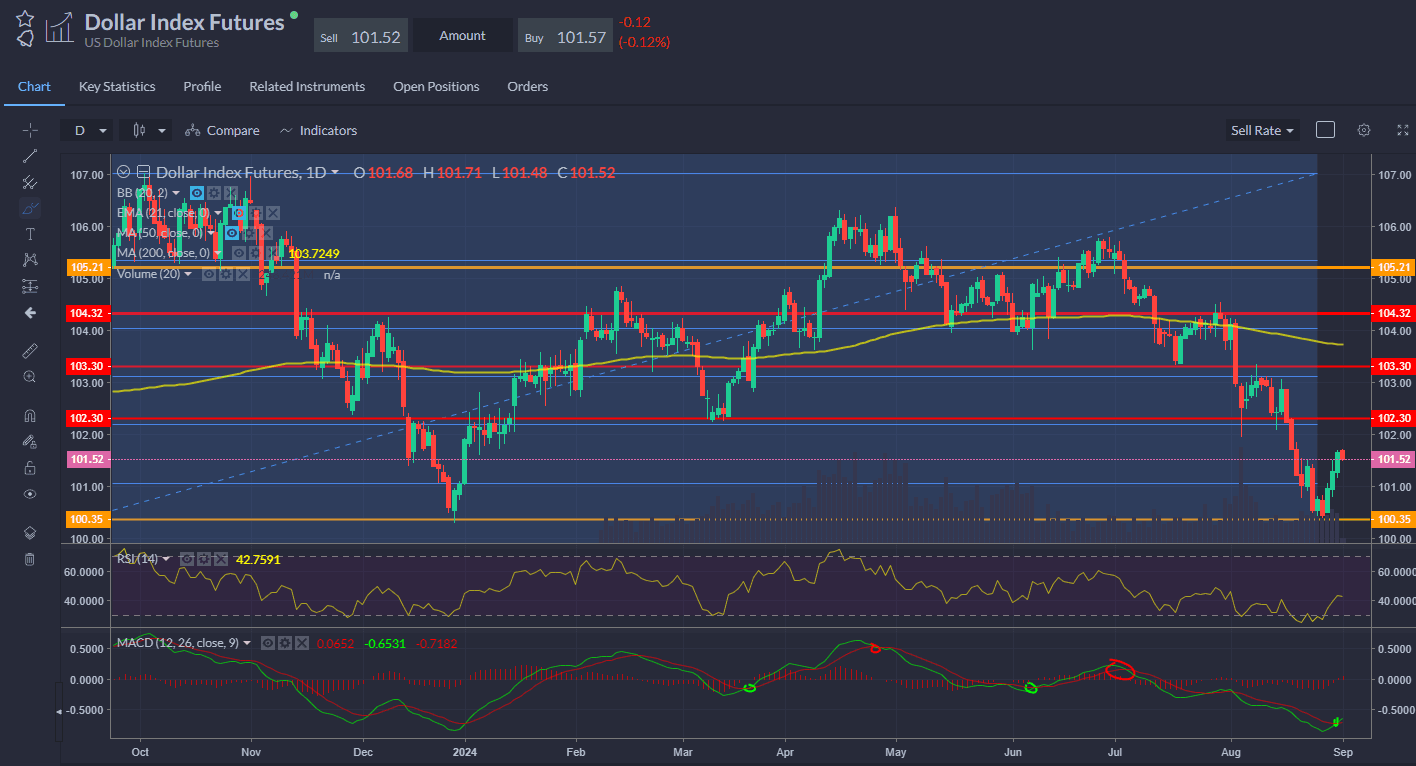Open the Sell Rate dropdown
The image size is (1416, 766).
click(1262, 130)
